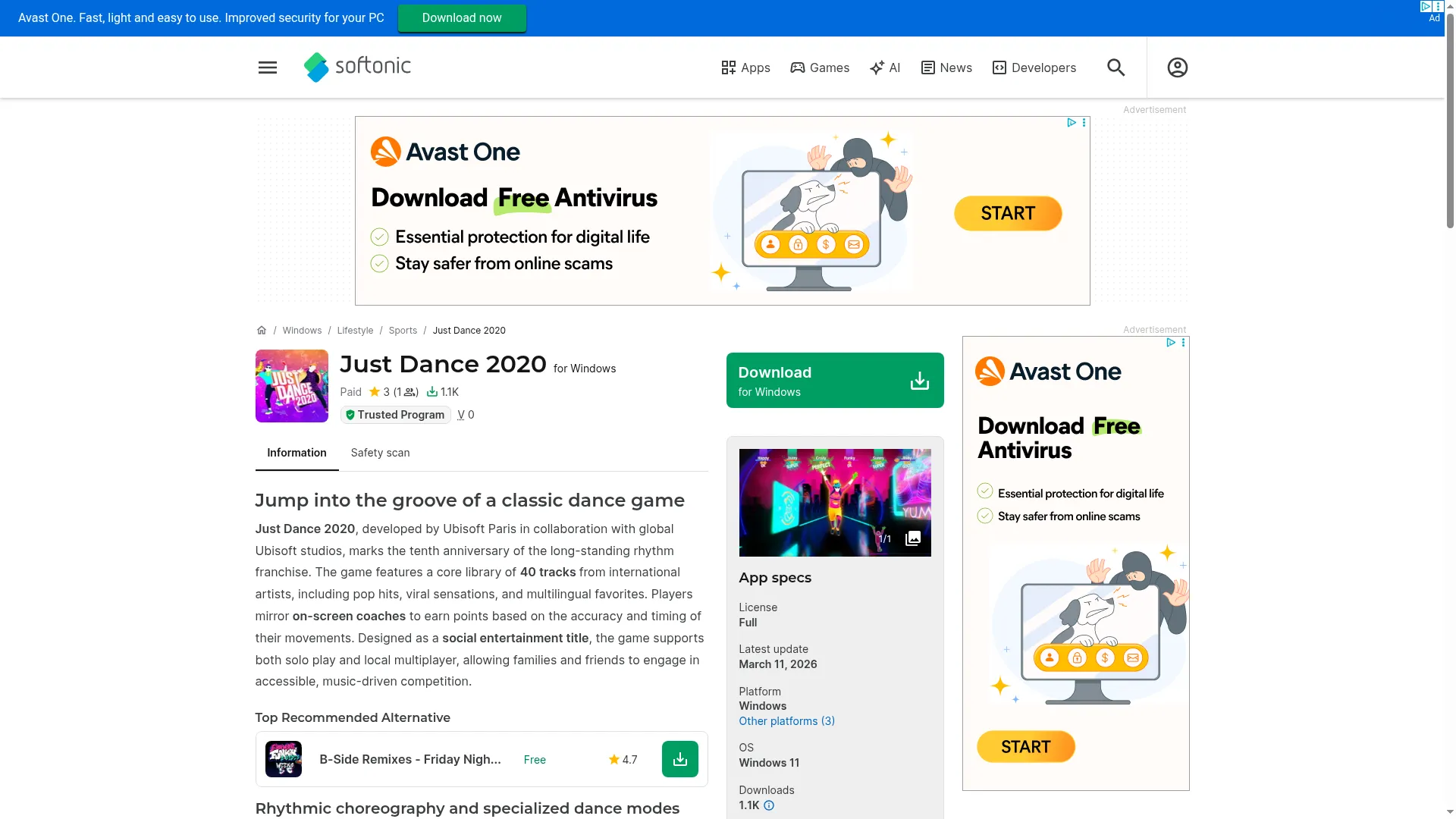
Task: Open the Developers menu
Action: 1034,67
